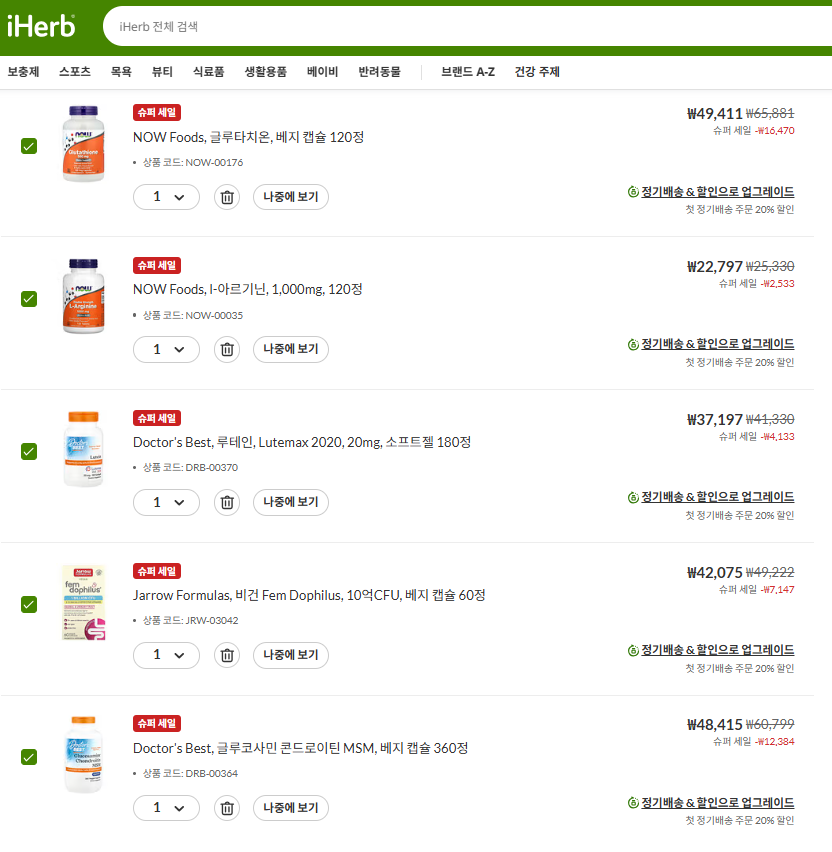Click autoship icon on the glutathione row
The height and width of the screenshot is (852, 832).
[x=632, y=192]
